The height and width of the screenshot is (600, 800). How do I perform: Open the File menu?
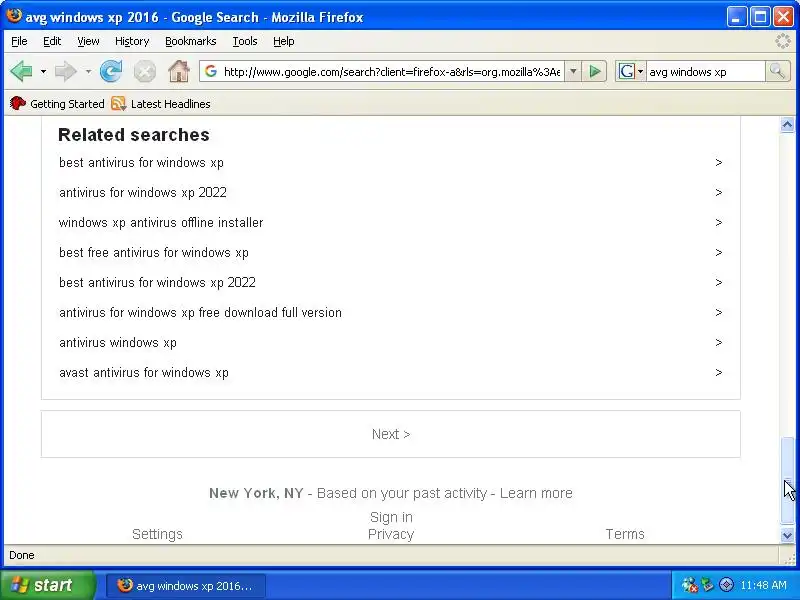[19, 41]
